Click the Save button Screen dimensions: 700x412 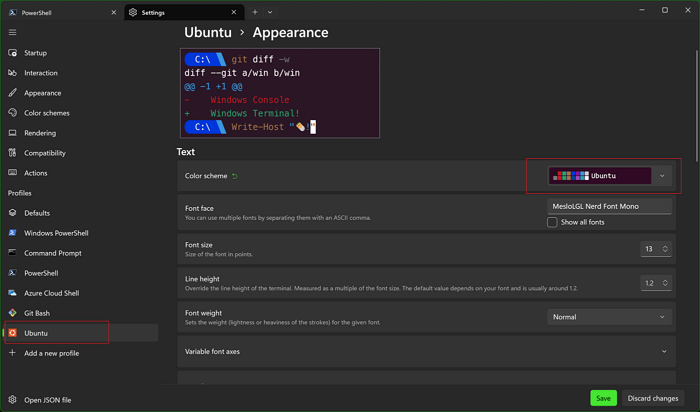(x=603, y=398)
